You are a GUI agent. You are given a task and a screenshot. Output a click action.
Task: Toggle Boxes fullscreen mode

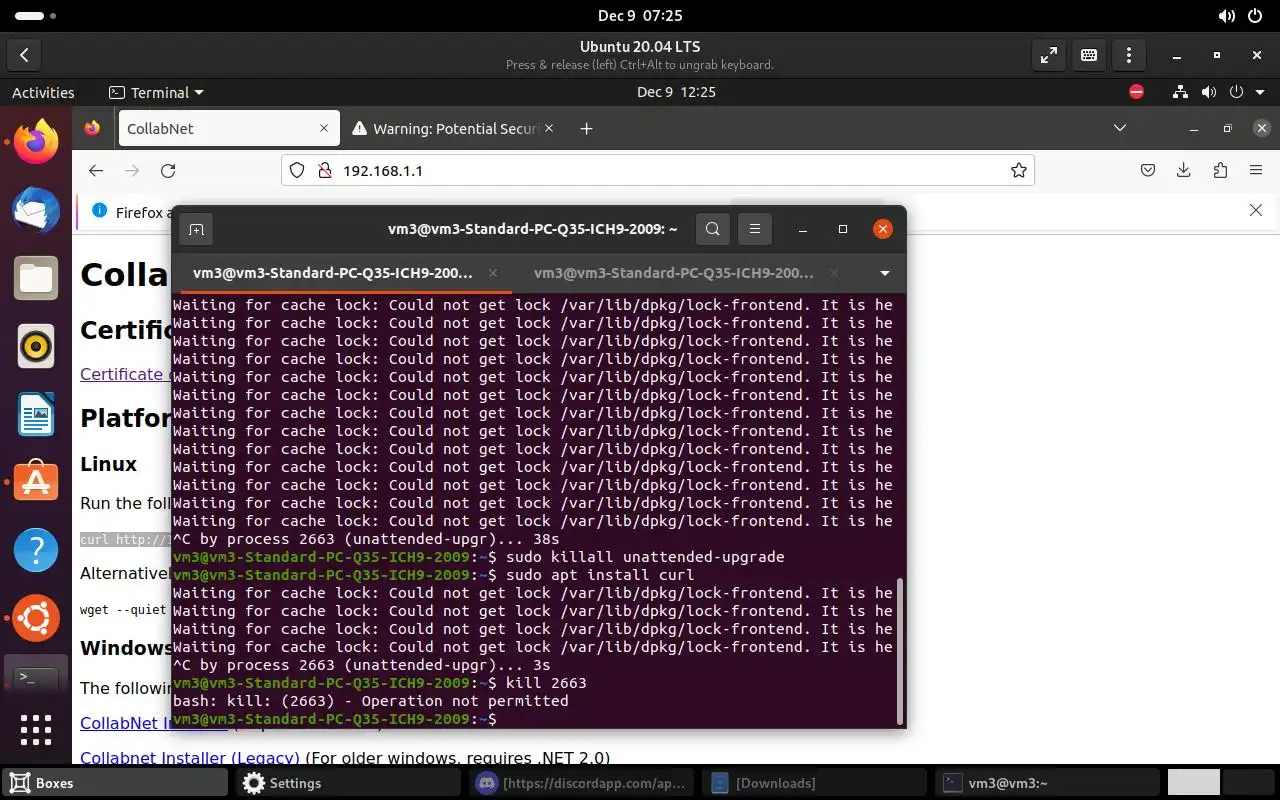pos(1049,56)
